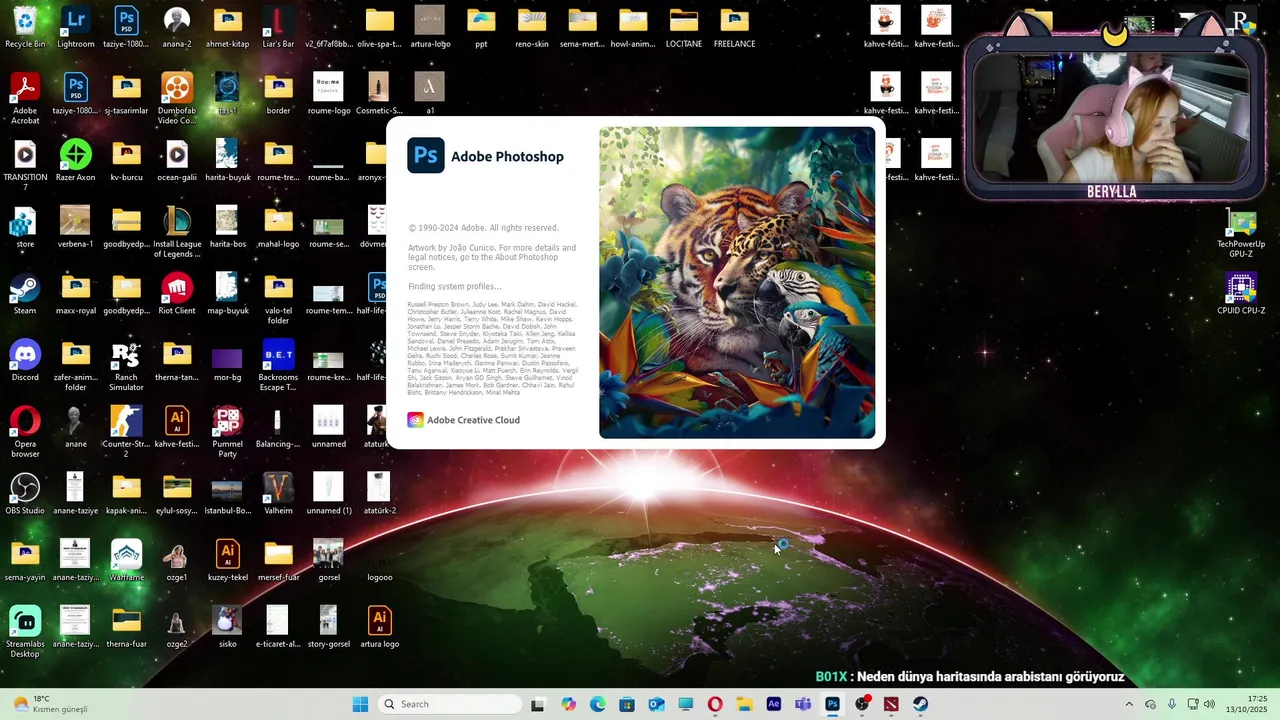Select the Discord desktop shortcut

point(25,360)
